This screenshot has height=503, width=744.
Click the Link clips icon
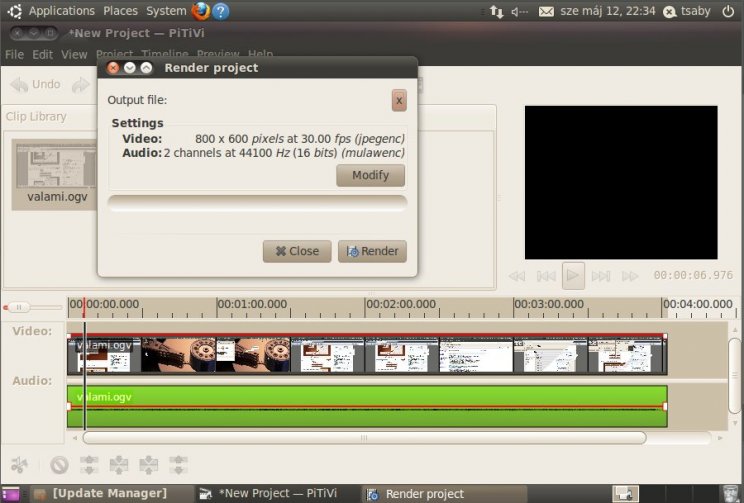click(119, 465)
